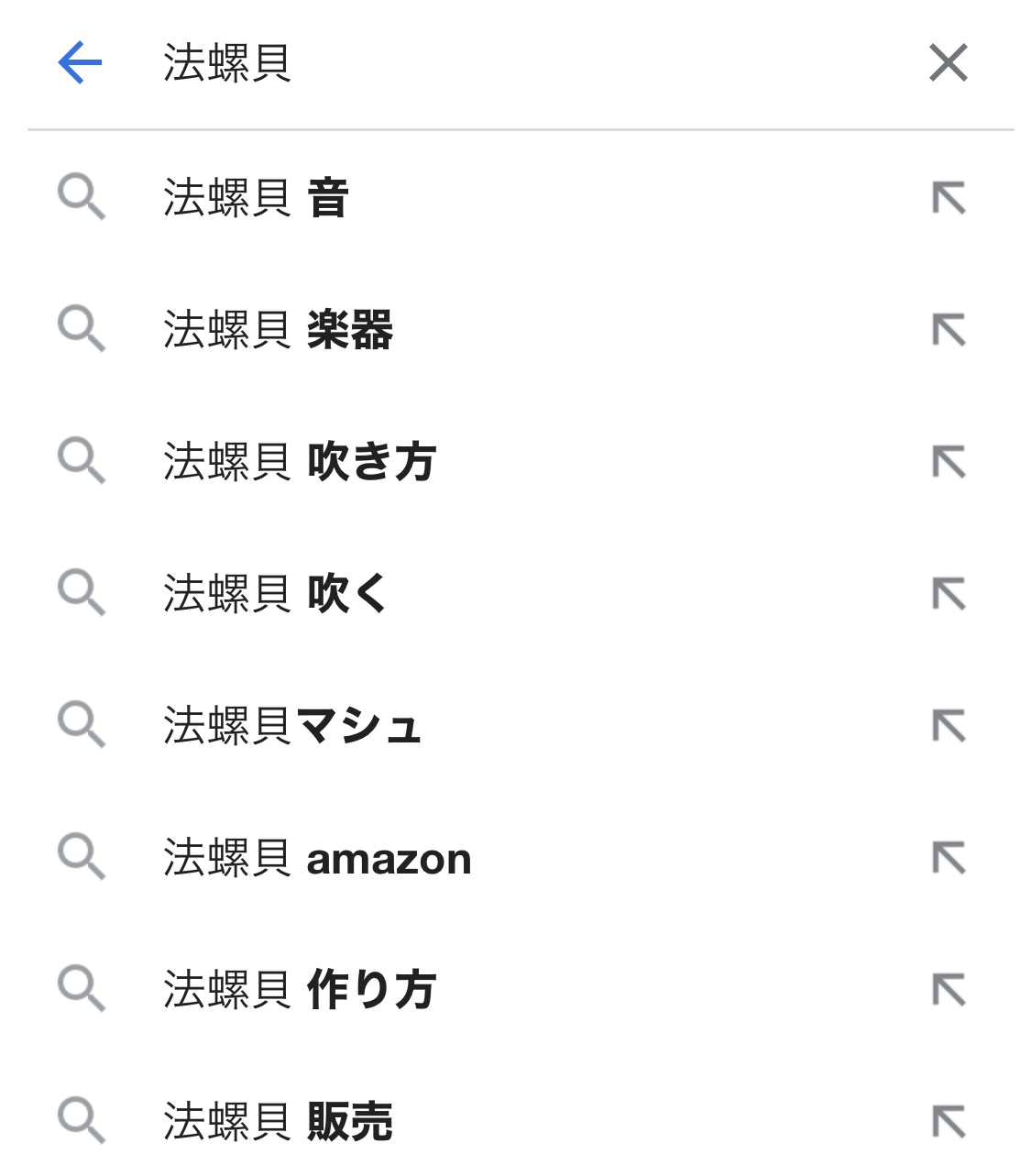Click the arrow icon next to 法螺貝マシュ
The image size is (1031, 1176).
pyautogui.click(x=949, y=726)
